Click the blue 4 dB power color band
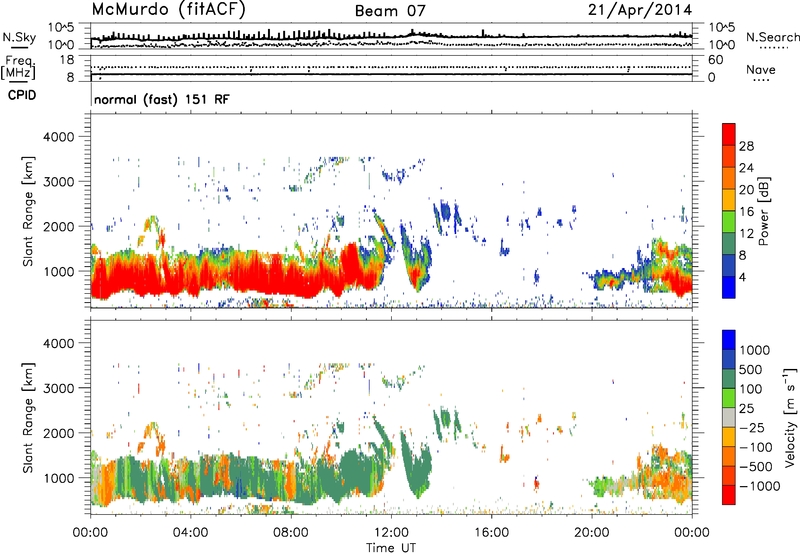 pos(729,287)
